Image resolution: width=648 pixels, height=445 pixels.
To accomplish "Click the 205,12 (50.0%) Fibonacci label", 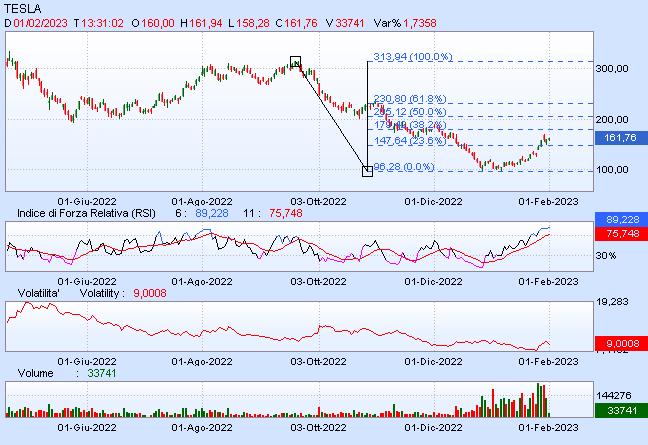I will [410, 112].
